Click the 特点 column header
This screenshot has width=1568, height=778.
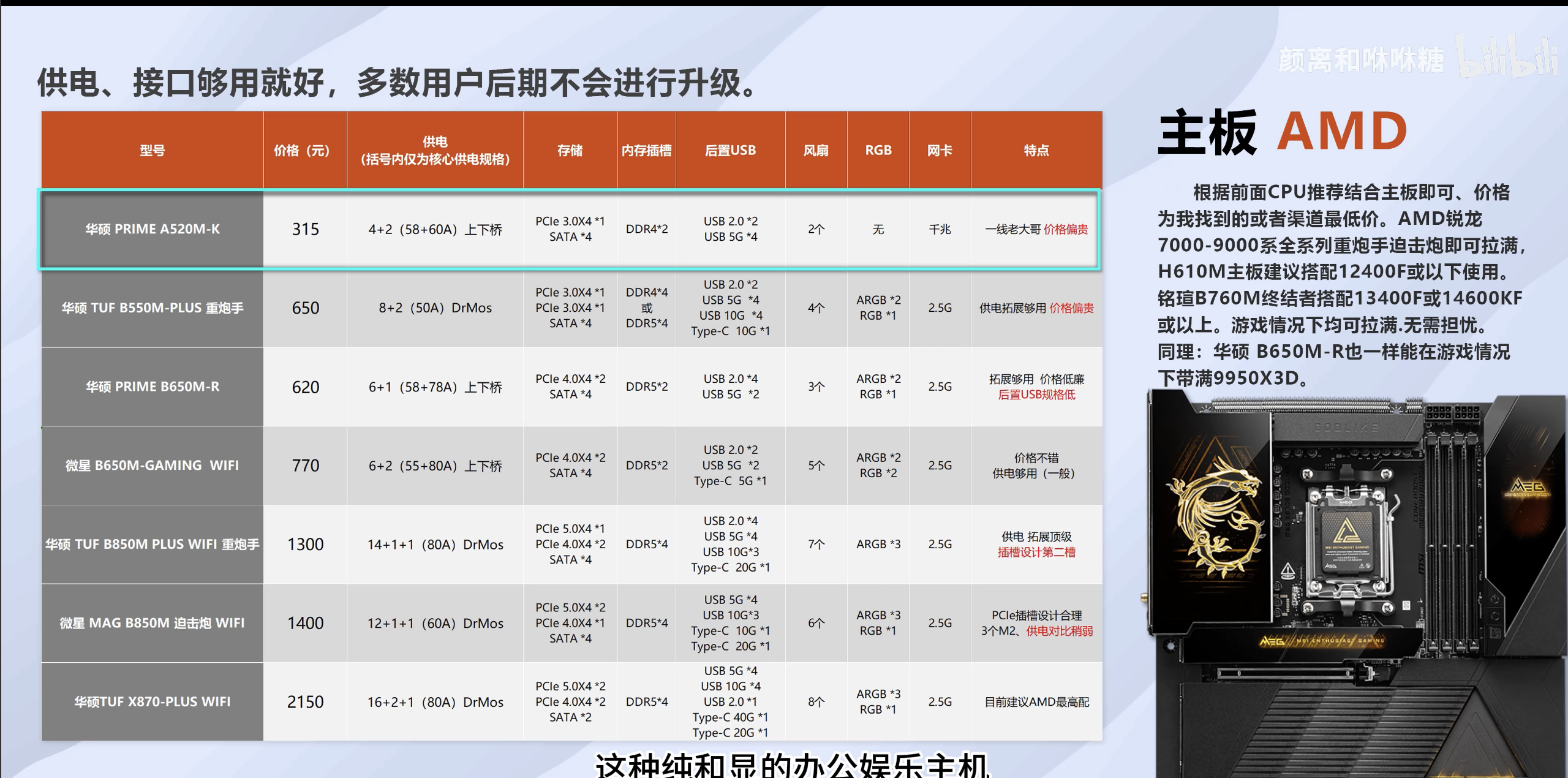tap(1036, 150)
